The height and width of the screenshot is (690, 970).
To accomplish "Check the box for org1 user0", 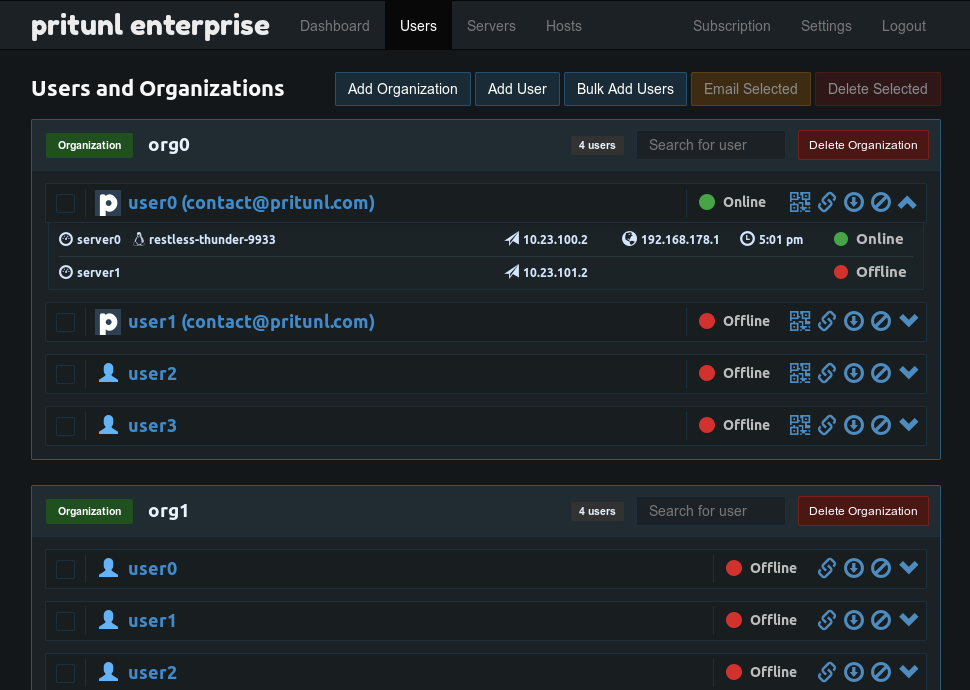I will pyautogui.click(x=66, y=569).
